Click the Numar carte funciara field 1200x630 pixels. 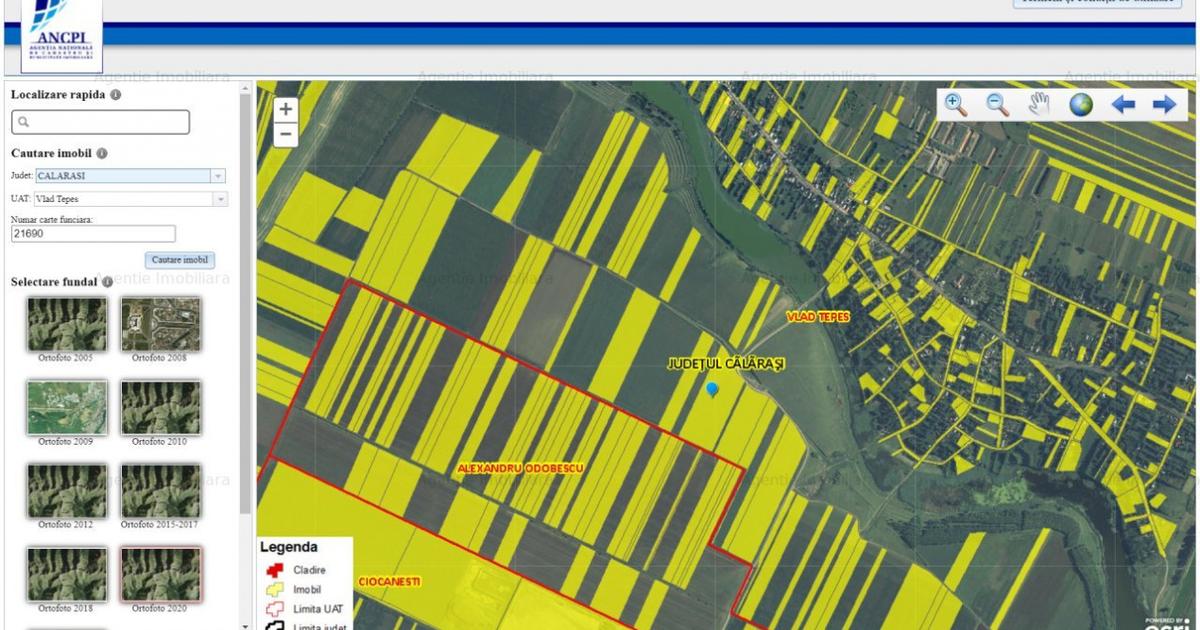(93, 234)
